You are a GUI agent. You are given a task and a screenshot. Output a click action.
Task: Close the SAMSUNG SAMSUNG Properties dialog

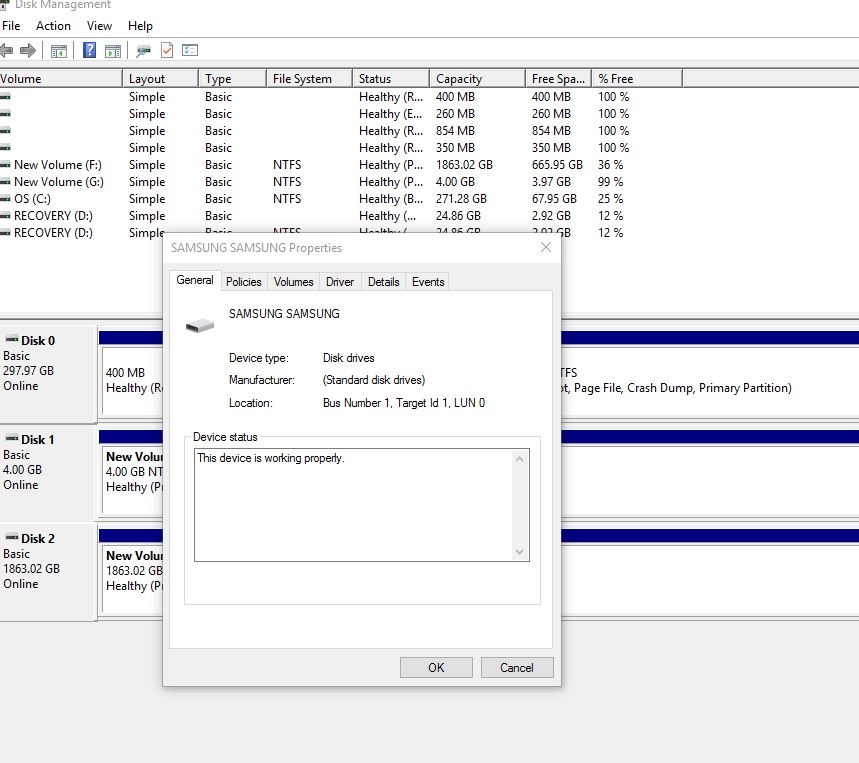coord(546,248)
